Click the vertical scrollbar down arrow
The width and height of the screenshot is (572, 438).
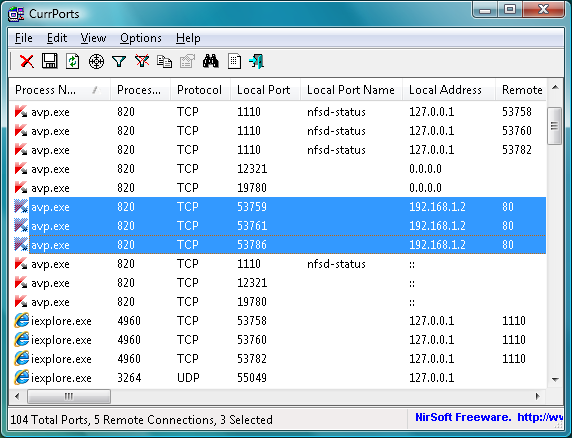[x=555, y=380]
